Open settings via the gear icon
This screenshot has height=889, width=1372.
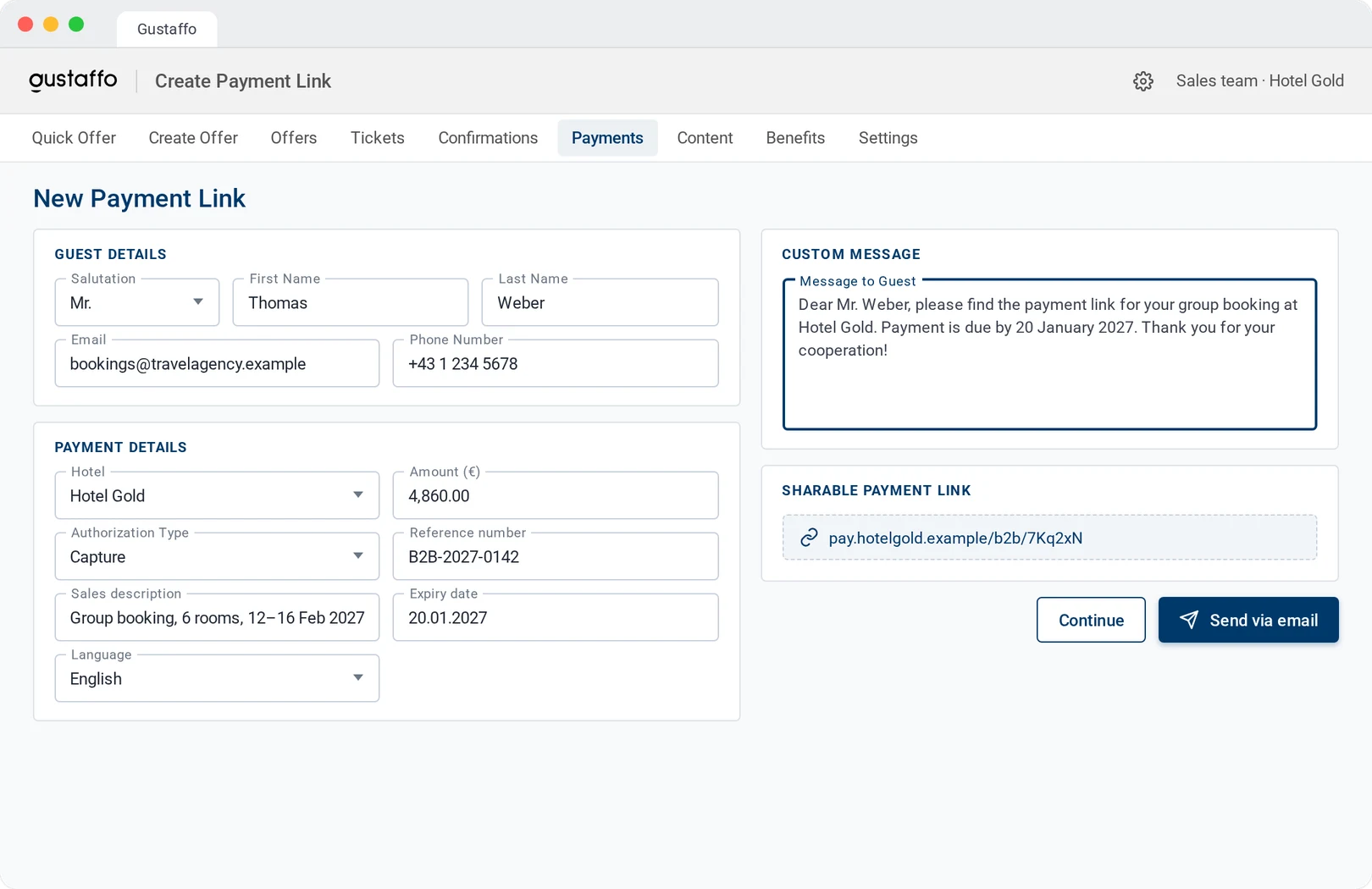(1143, 81)
